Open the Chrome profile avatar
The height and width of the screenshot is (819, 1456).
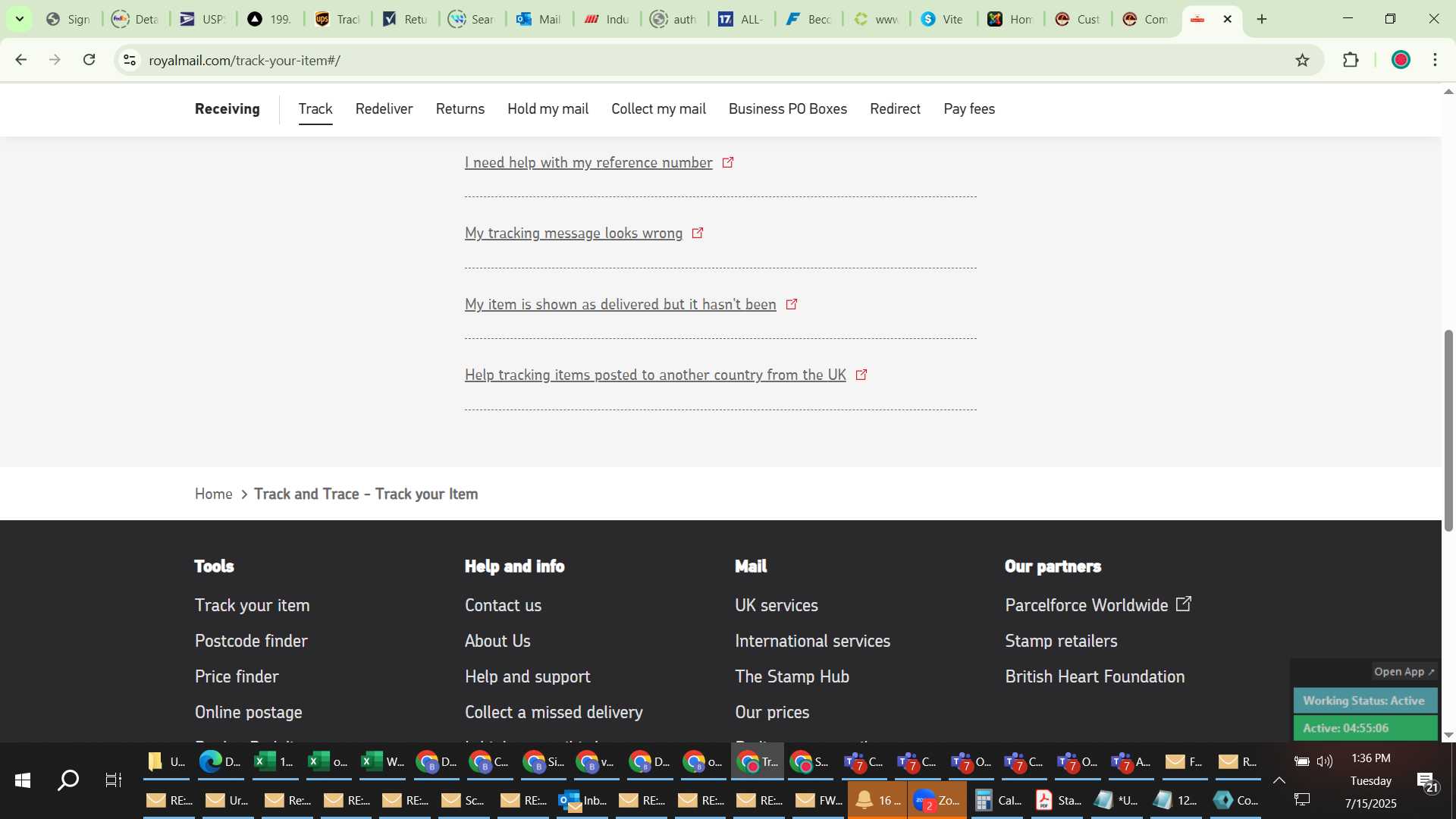1401,60
